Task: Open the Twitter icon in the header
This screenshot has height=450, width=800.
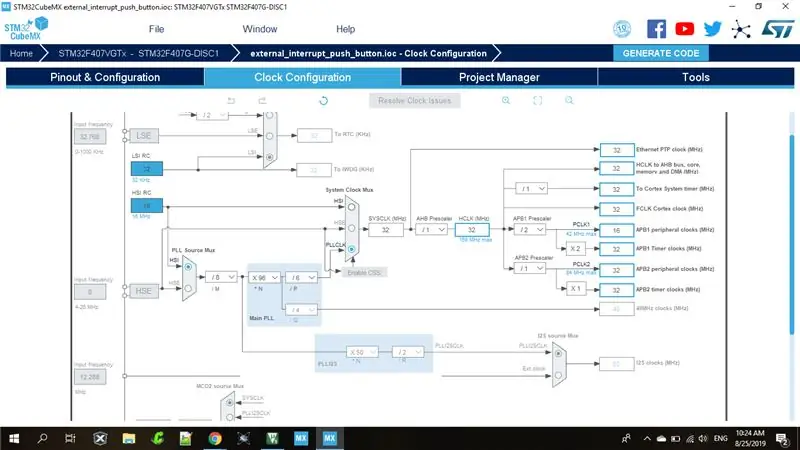Action: point(712,29)
